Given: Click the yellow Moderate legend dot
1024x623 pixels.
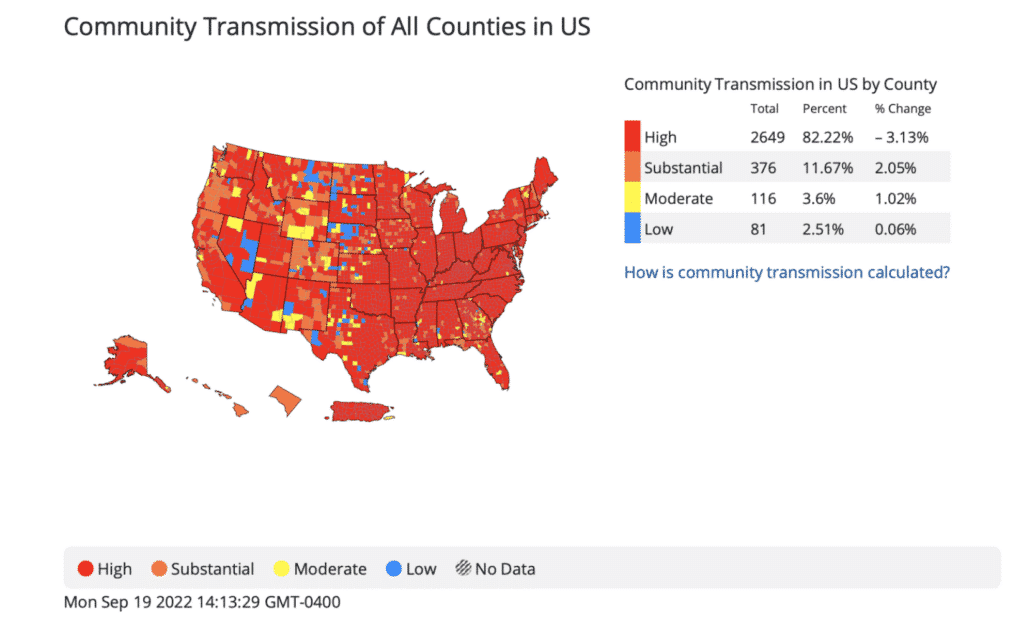Looking at the screenshot, I should tap(281, 569).
